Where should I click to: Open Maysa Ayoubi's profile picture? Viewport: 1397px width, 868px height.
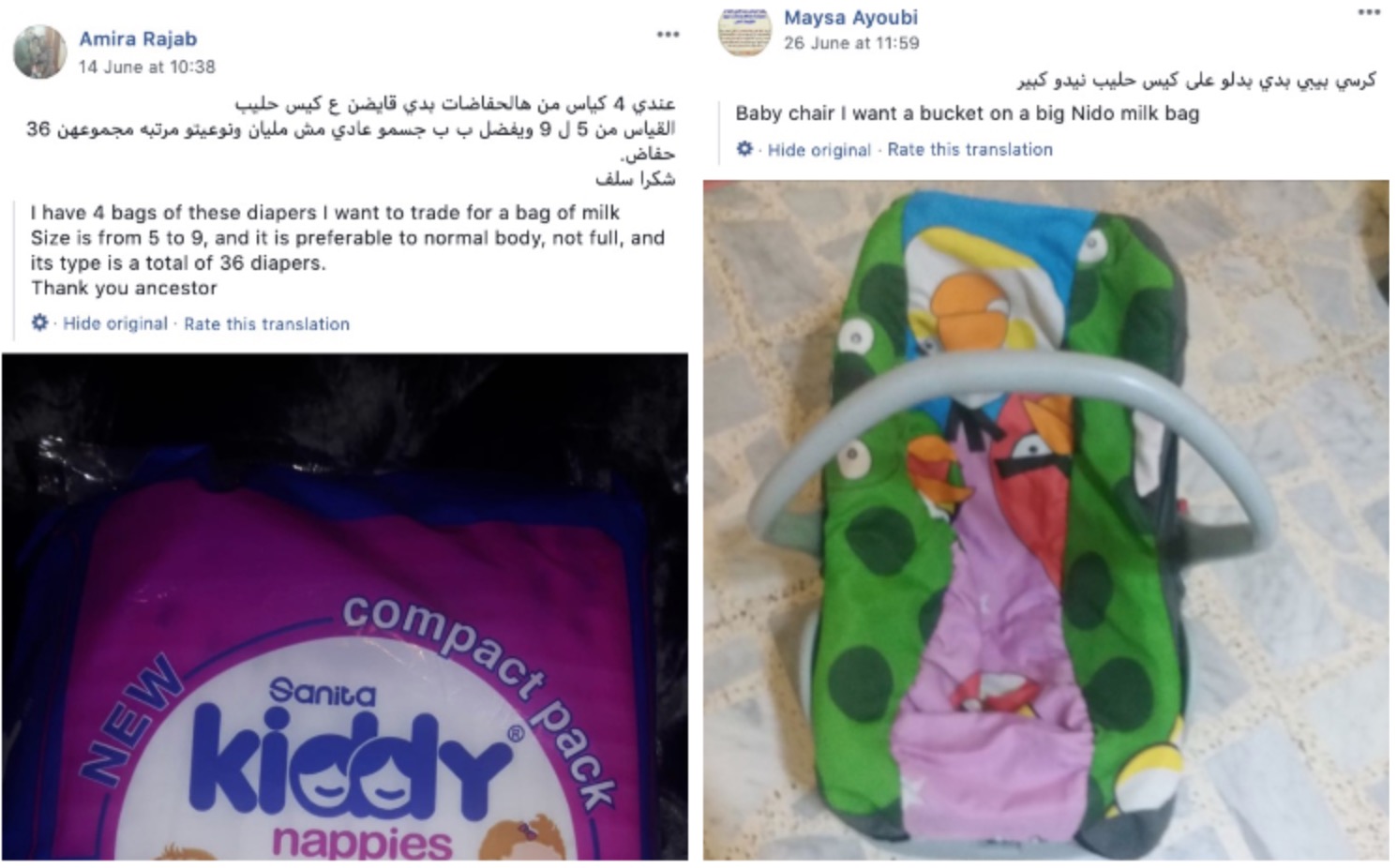pos(744,30)
